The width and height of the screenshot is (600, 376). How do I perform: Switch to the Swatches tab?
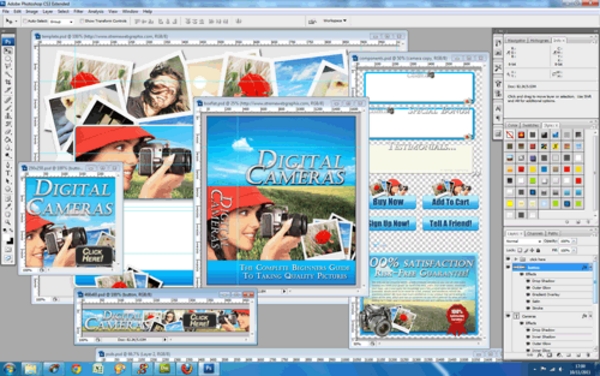point(530,125)
